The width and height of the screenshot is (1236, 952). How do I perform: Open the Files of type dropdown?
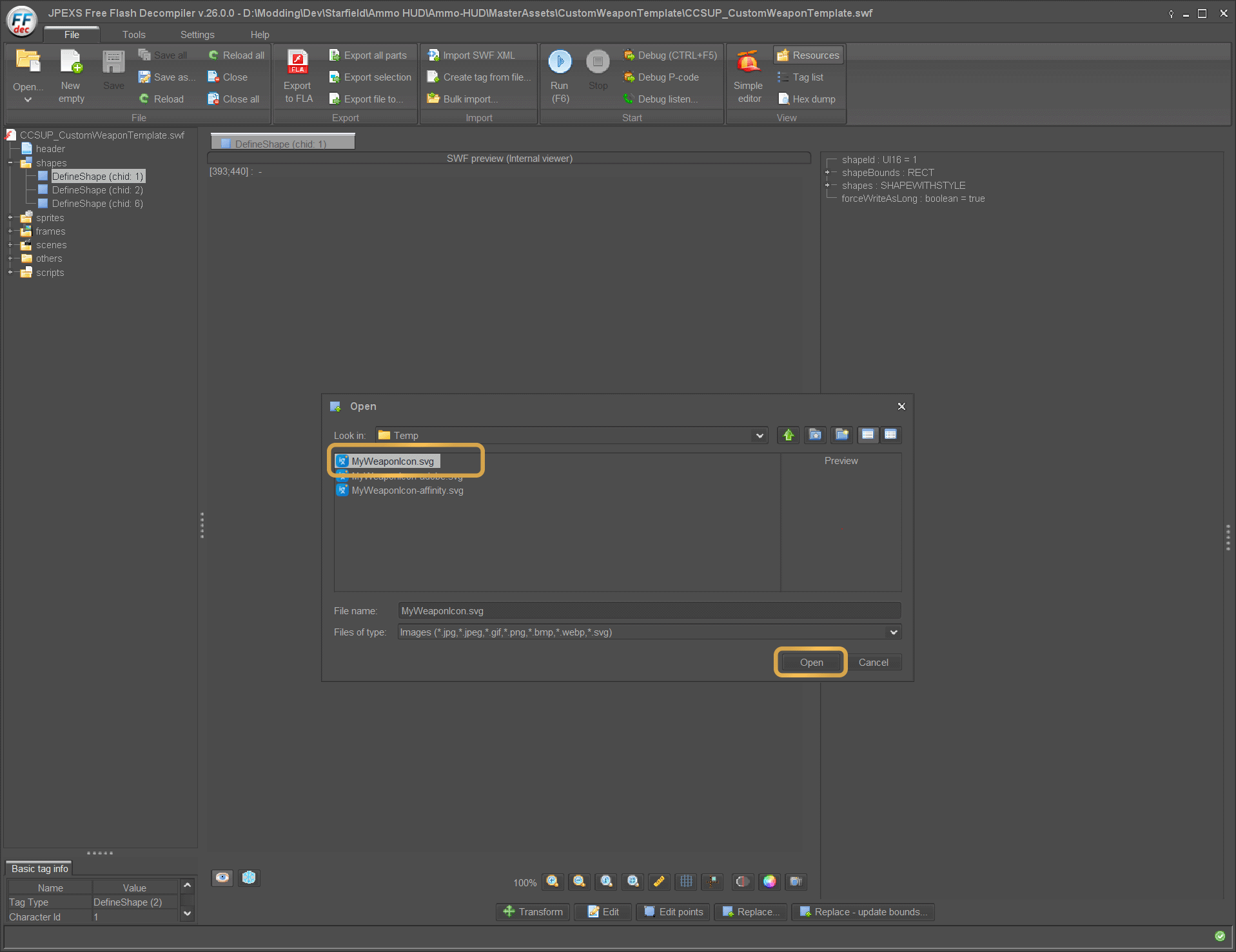pos(894,632)
